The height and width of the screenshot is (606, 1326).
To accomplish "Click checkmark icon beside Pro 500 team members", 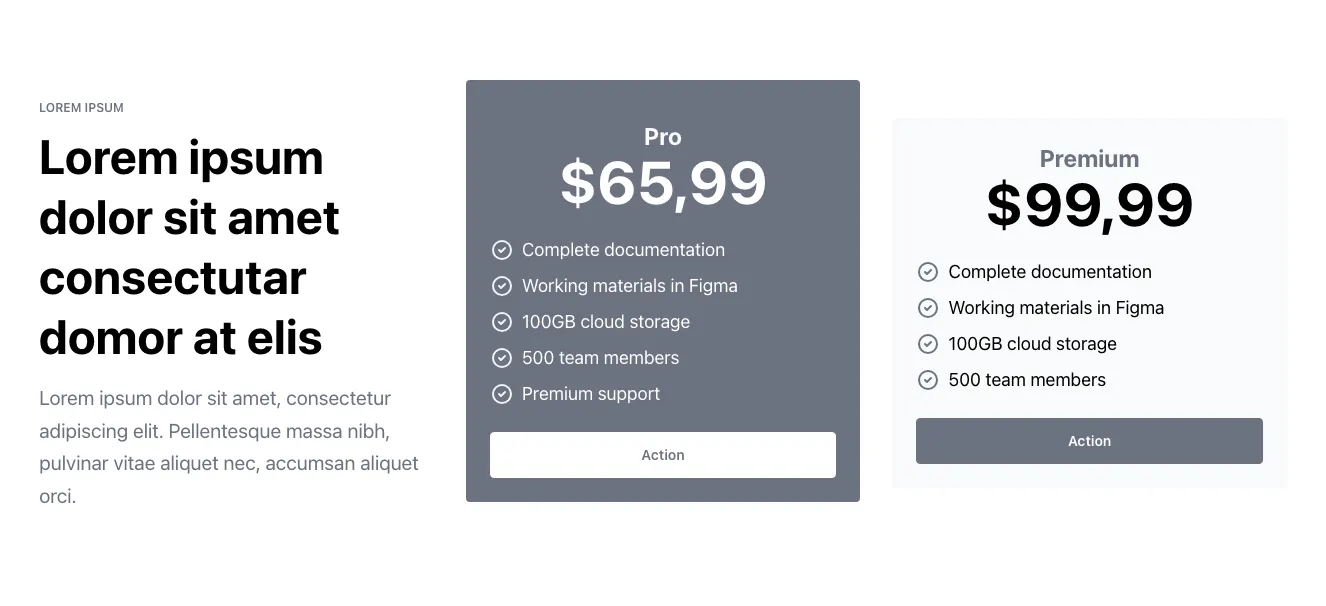I will click(x=502, y=358).
